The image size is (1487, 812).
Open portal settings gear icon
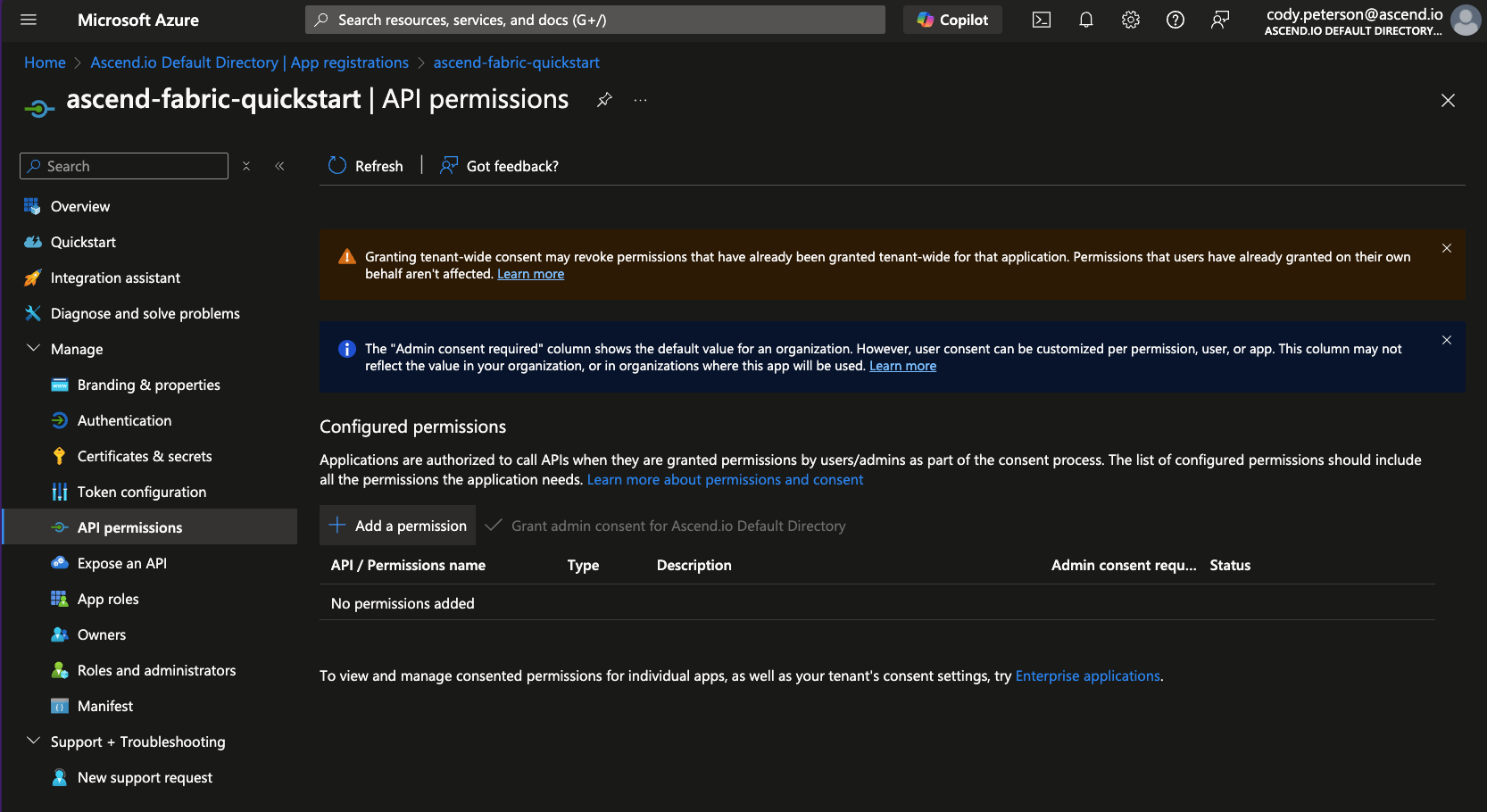1131,20
